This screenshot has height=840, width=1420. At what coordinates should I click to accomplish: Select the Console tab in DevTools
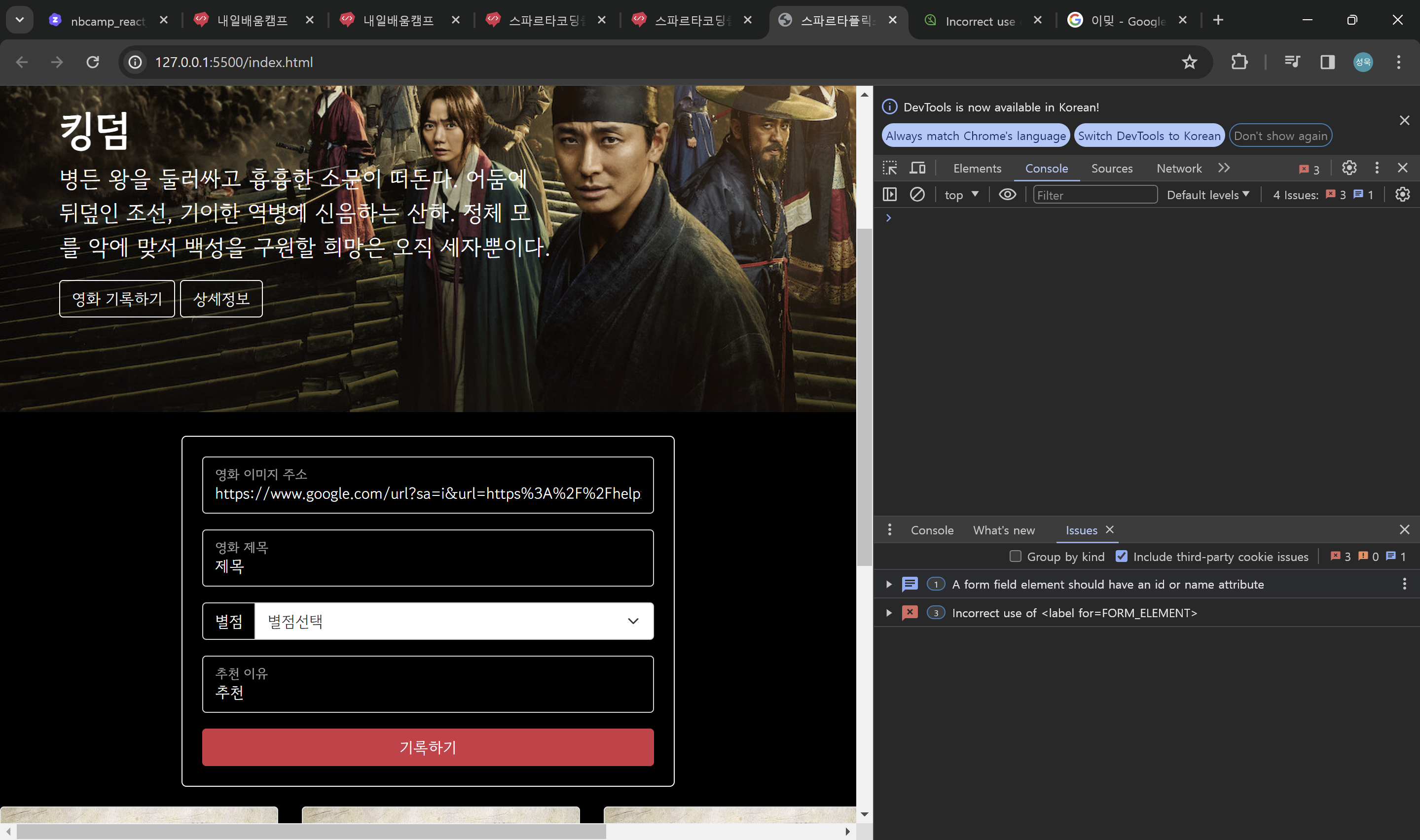(x=1046, y=169)
